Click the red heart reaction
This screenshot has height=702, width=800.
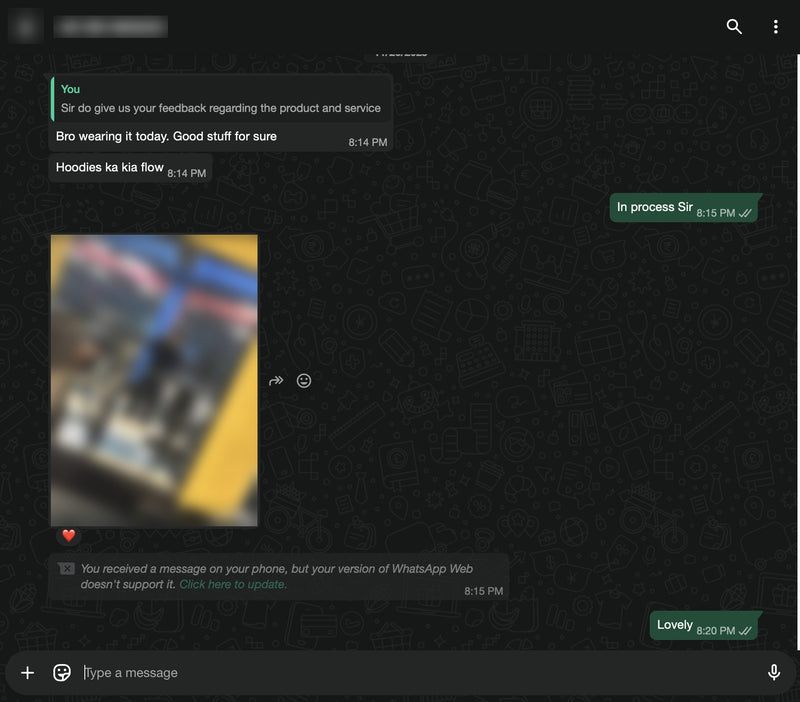[x=69, y=536]
